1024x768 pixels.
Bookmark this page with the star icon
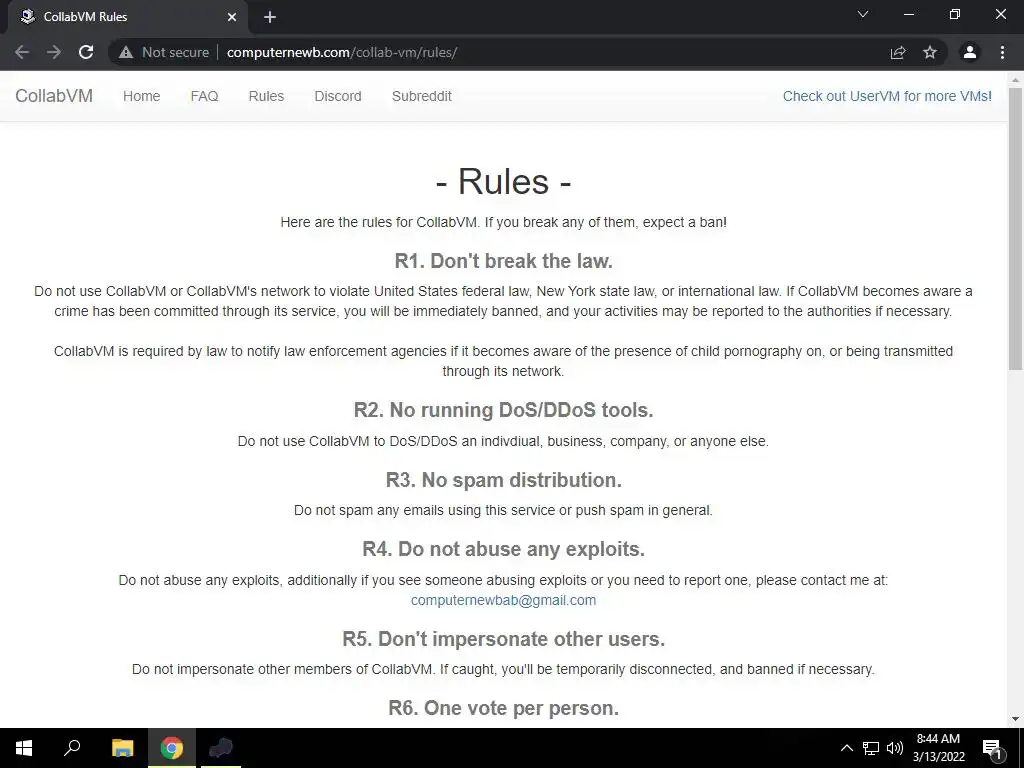click(930, 52)
